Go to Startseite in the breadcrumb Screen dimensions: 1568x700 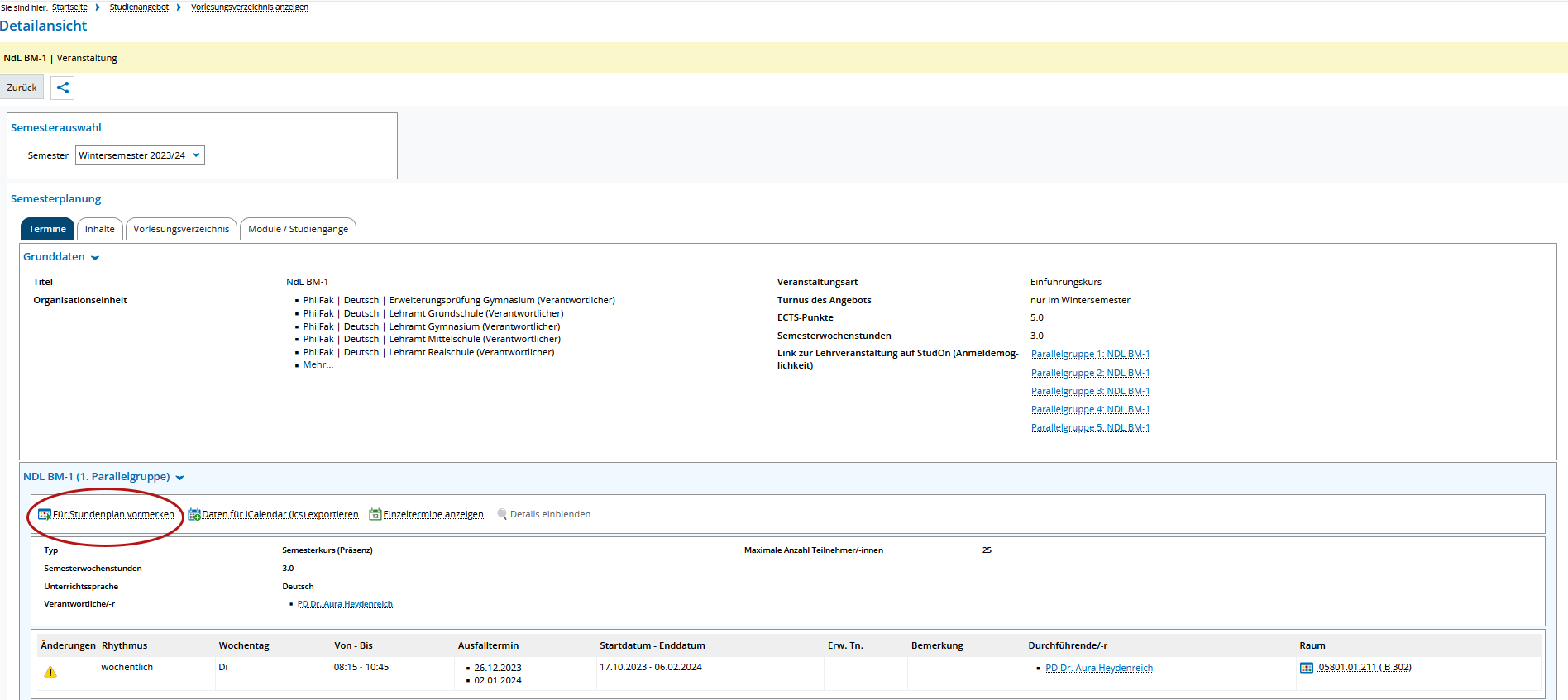tap(69, 7)
